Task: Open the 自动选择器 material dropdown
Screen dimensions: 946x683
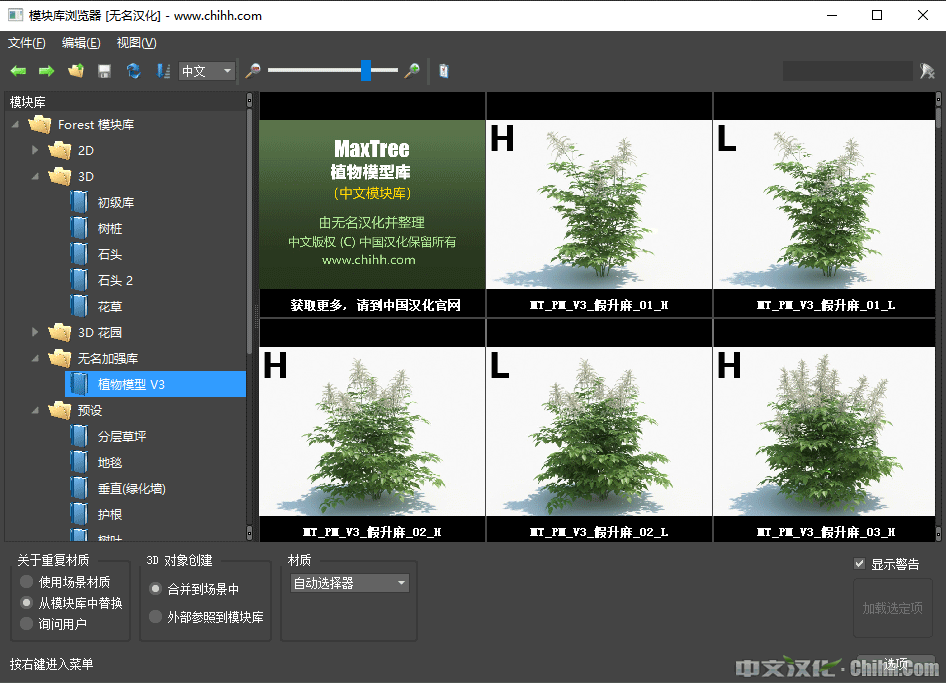Action: click(x=349, y=583)
